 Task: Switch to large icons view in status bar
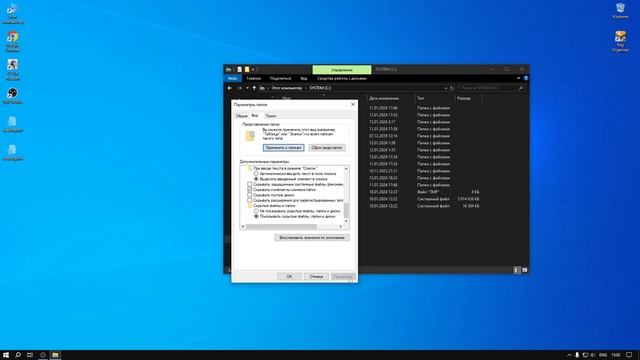pos(524,270)
